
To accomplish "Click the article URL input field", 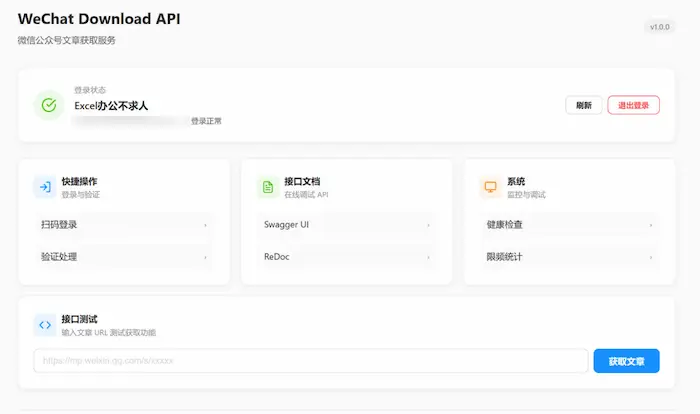I will [310, 361].
